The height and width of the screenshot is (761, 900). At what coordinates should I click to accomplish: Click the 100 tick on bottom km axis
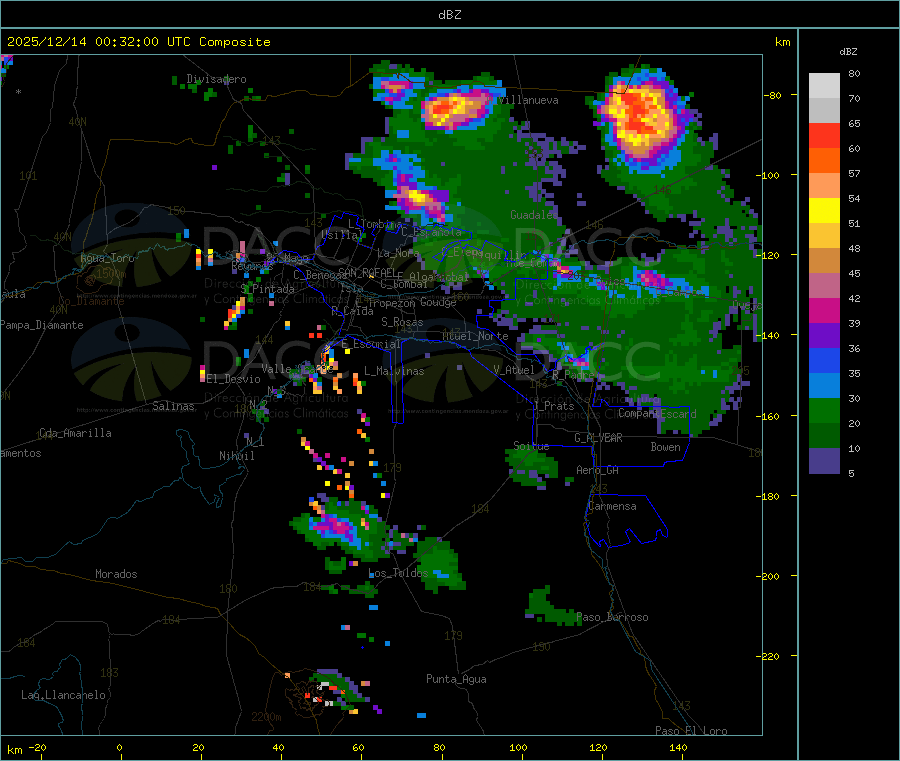click(x=518, y=747)
